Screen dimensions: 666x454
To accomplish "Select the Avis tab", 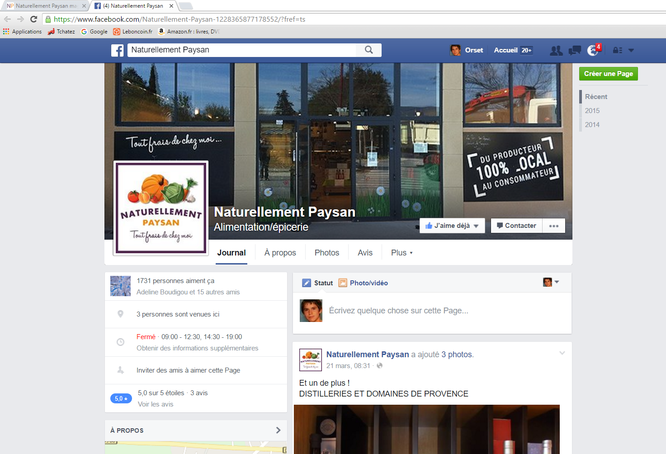I will [365, 253].
